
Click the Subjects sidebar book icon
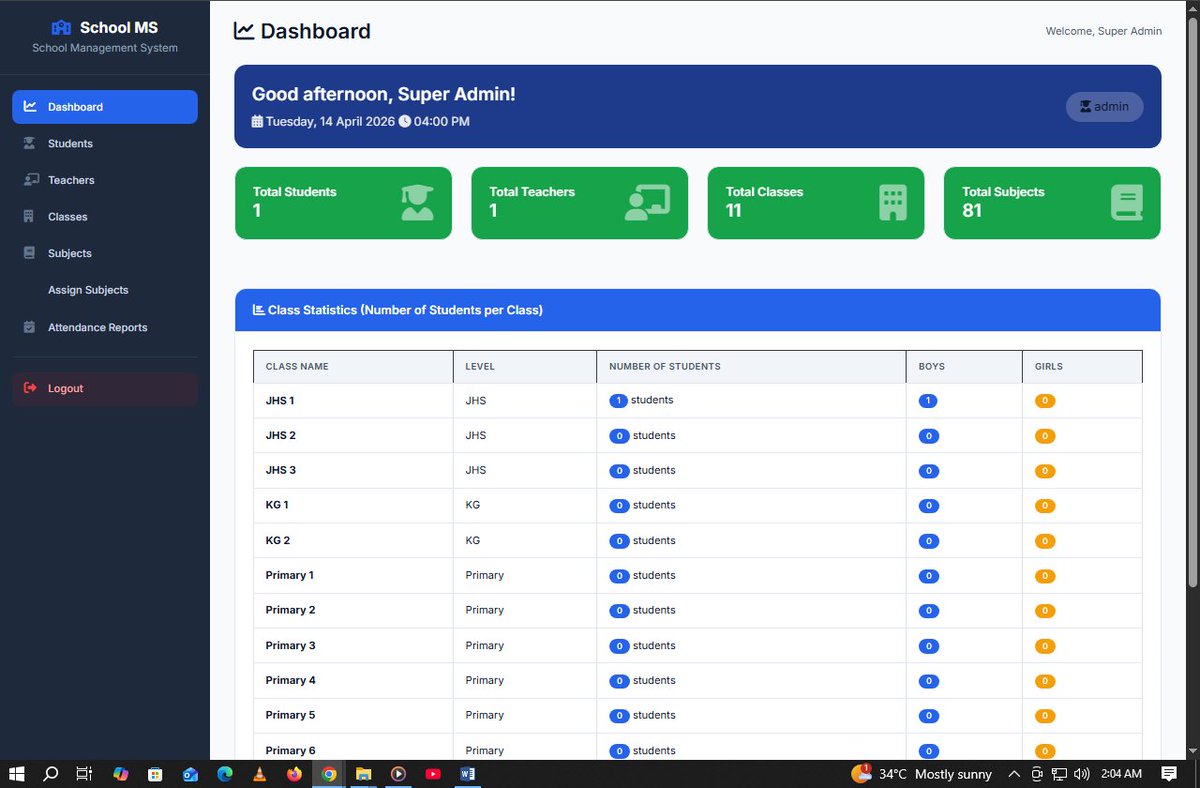tap(29, 253)
